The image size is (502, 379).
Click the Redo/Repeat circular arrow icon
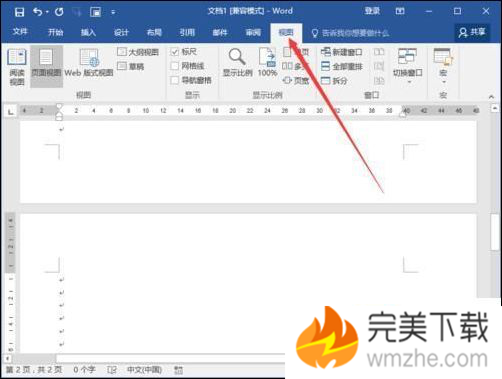click(59, 12)
